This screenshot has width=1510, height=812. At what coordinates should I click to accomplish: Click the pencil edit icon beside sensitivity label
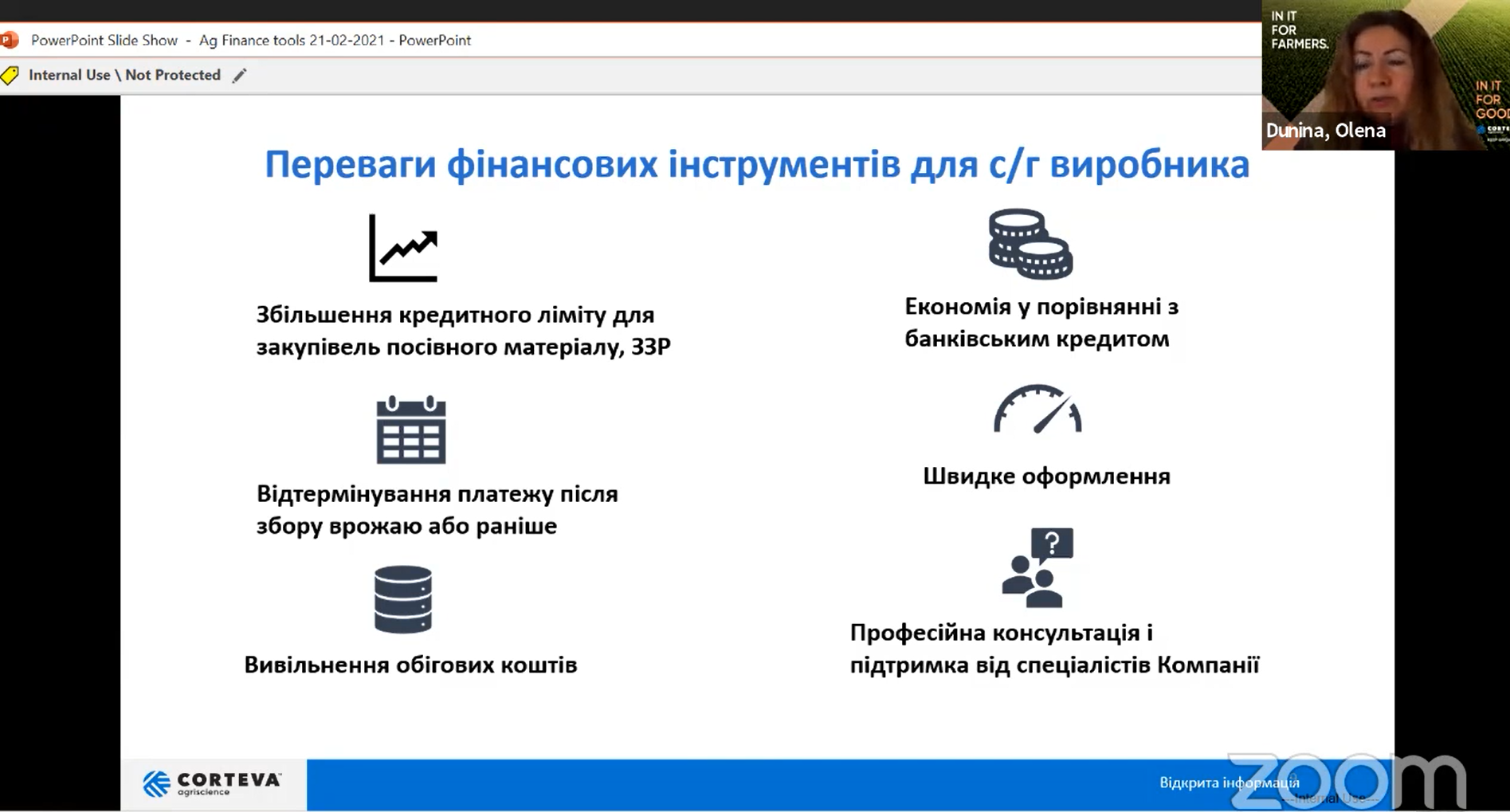pyautogui.click(x=239, y=76)
